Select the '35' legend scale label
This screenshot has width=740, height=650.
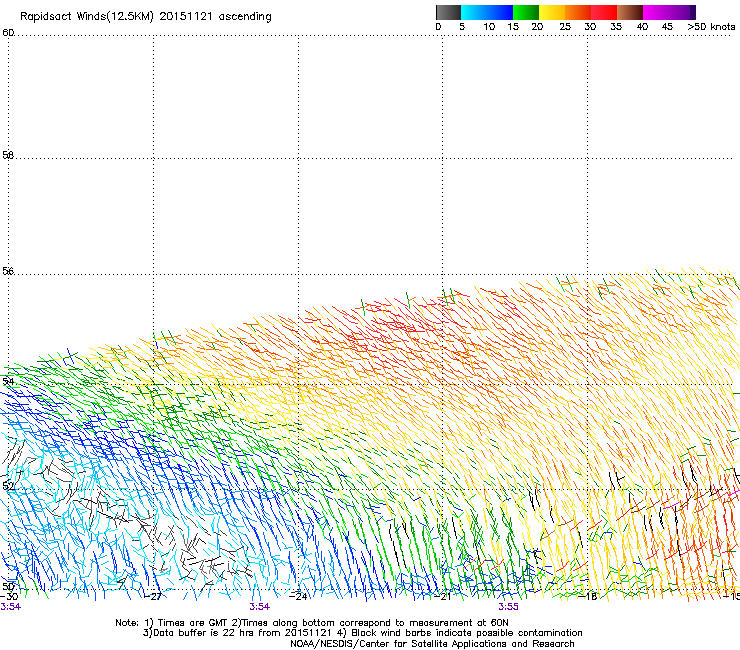pos(616,27)
